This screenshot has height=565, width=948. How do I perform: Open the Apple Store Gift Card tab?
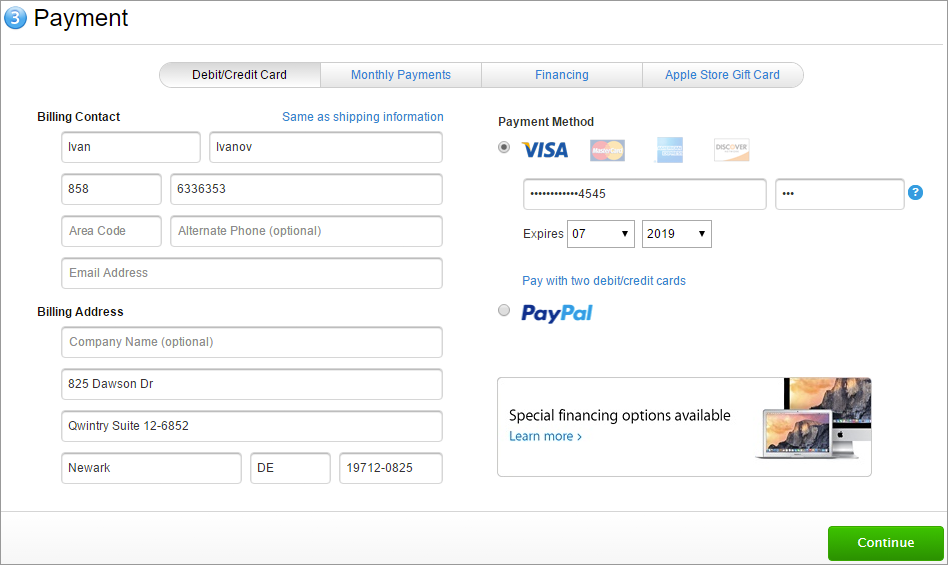click(x=722, y=75)
